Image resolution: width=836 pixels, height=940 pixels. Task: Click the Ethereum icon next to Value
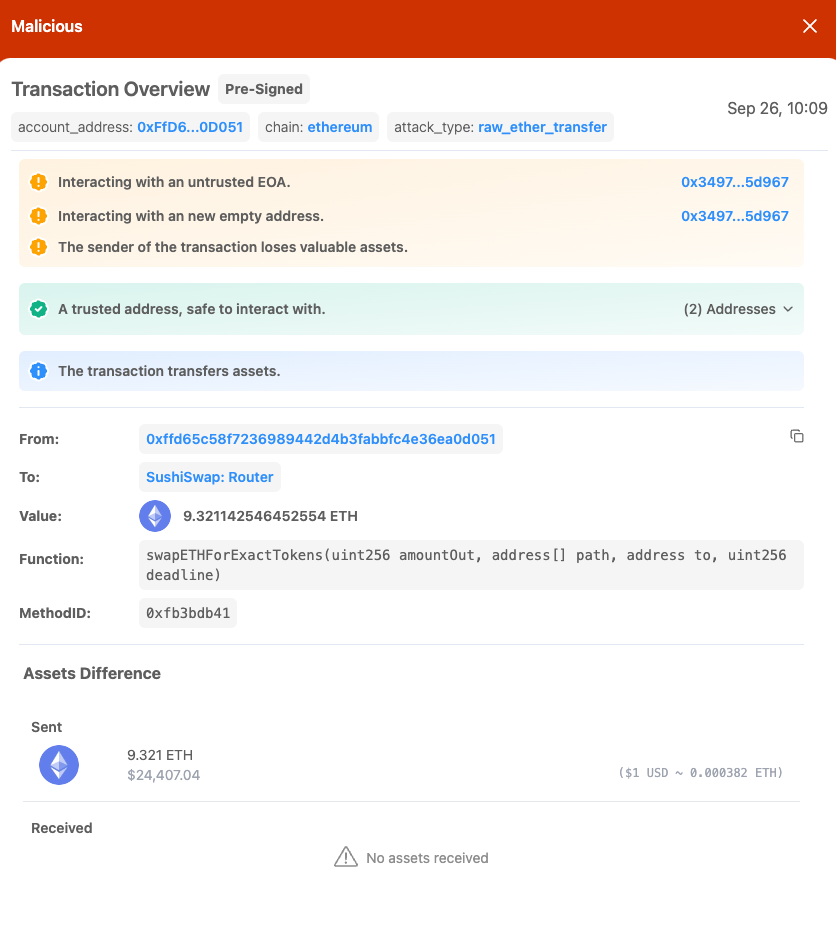point(155,516)
